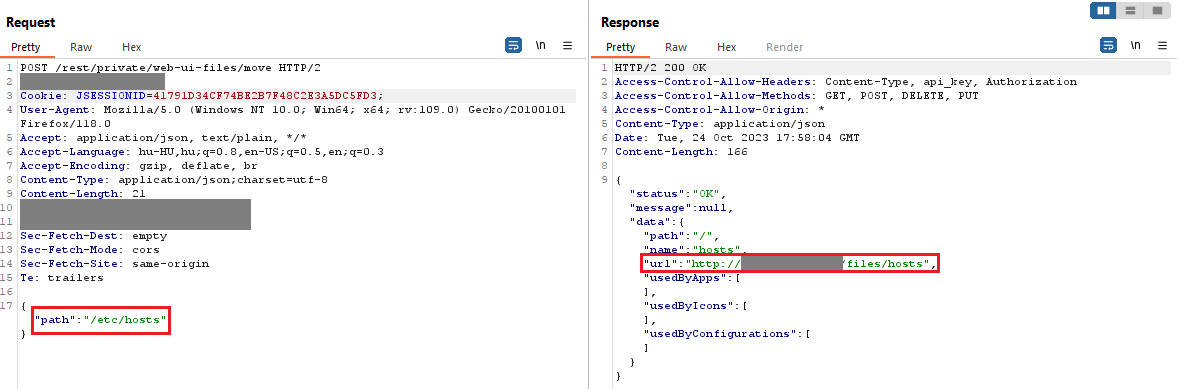Click the "usedByApps" JSON key
The height and width of the screenshot is (389, 1177).
point(685,278)
